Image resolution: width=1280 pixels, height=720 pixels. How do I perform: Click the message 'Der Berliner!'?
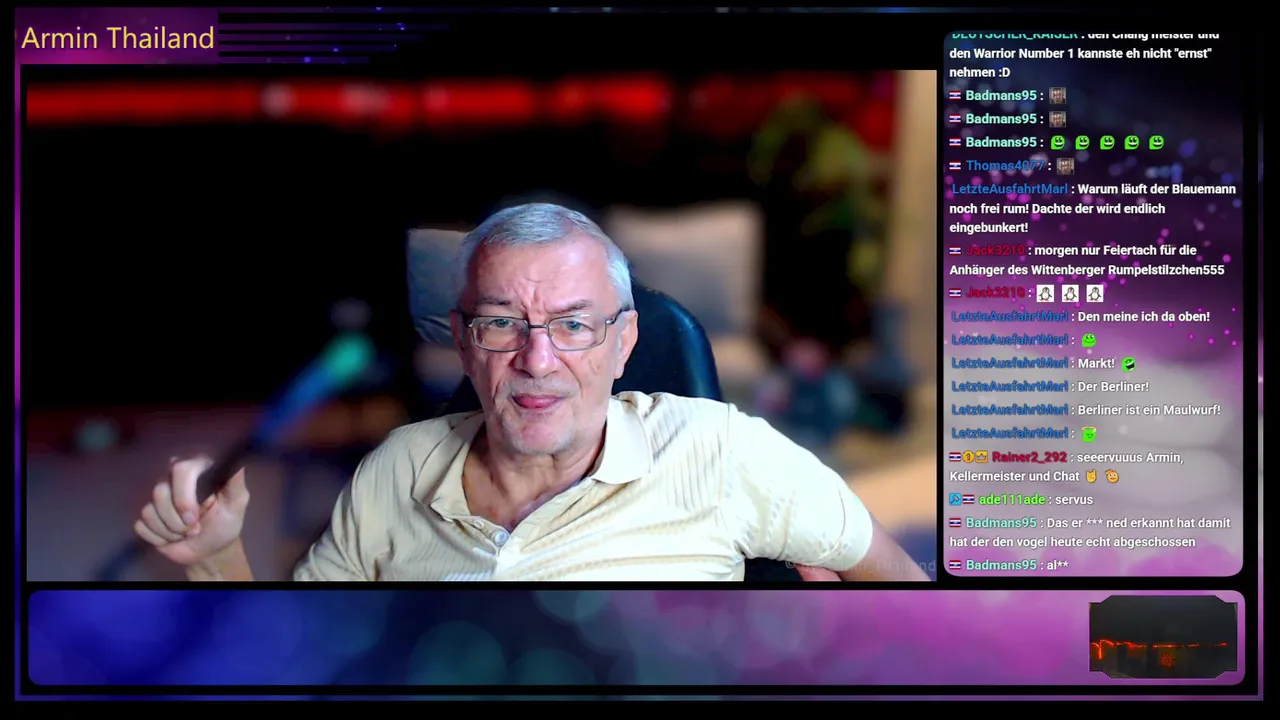point(1113,386)
